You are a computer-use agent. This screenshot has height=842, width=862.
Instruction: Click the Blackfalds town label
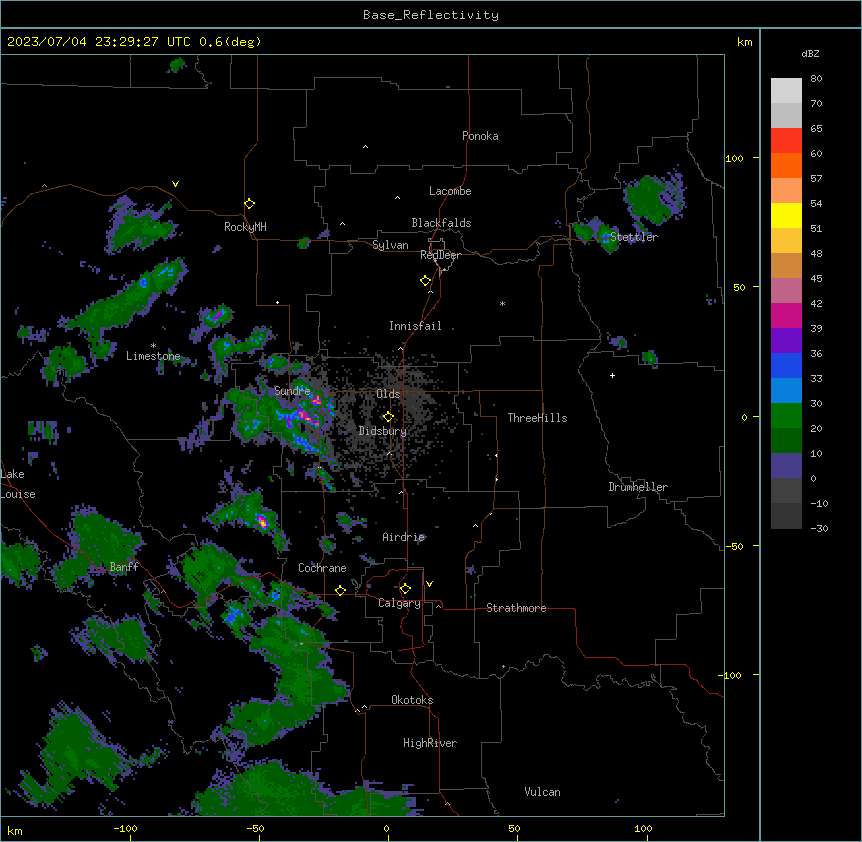click(x=441, y=223)
